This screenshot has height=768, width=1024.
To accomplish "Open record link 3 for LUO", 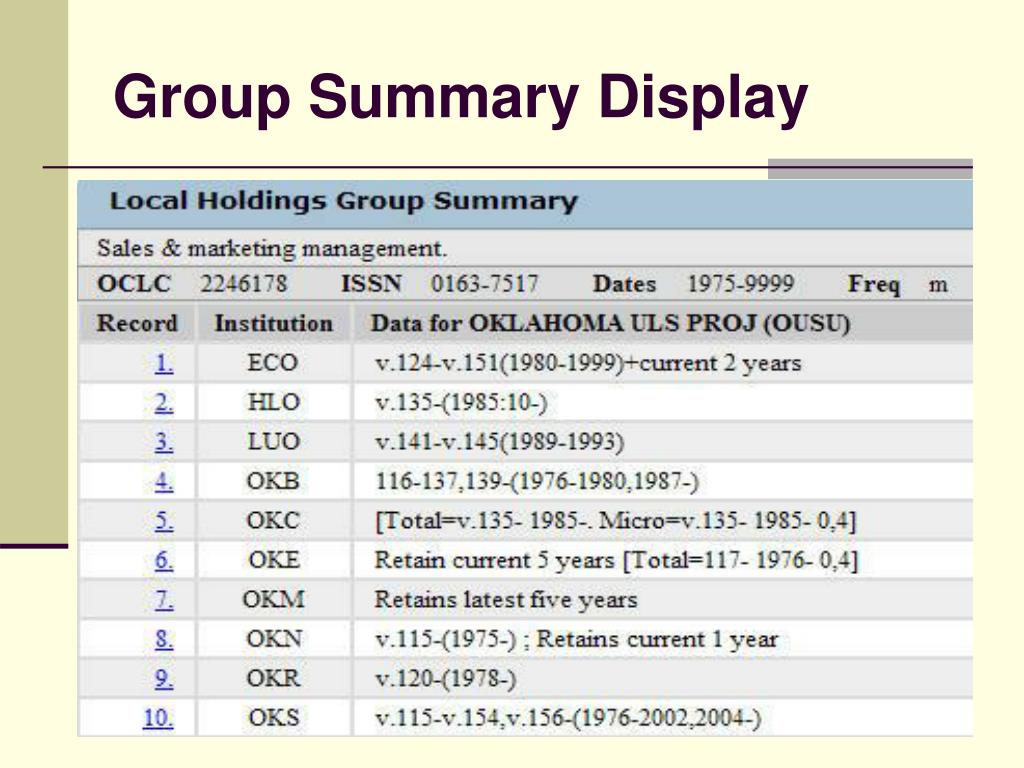I will pos(164,442).
